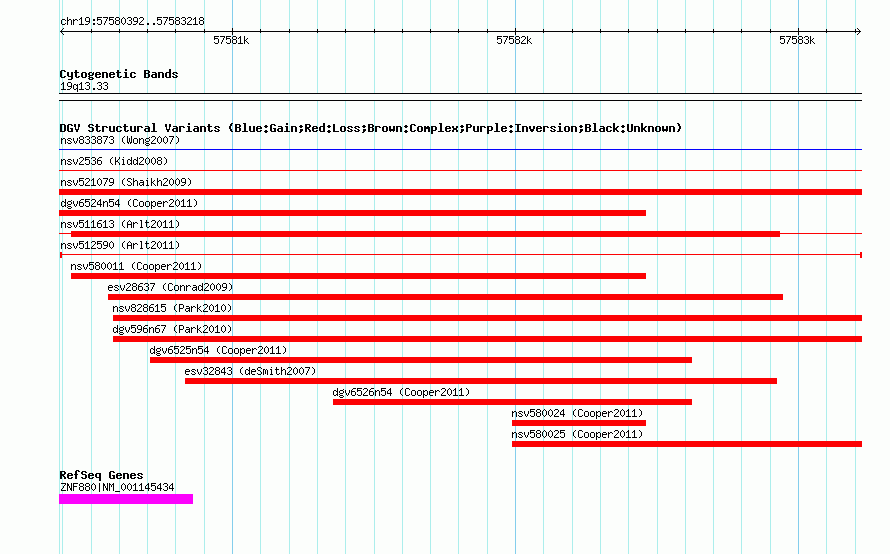The width and height of the screenshot is (890, 554).
Task: Select the red bar of nsv580011
Action: 358,276
